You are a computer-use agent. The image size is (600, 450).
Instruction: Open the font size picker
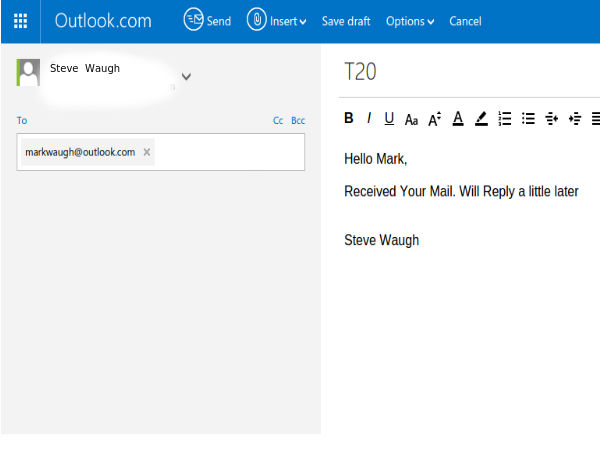pyautogui.click(x=434, y=119)
